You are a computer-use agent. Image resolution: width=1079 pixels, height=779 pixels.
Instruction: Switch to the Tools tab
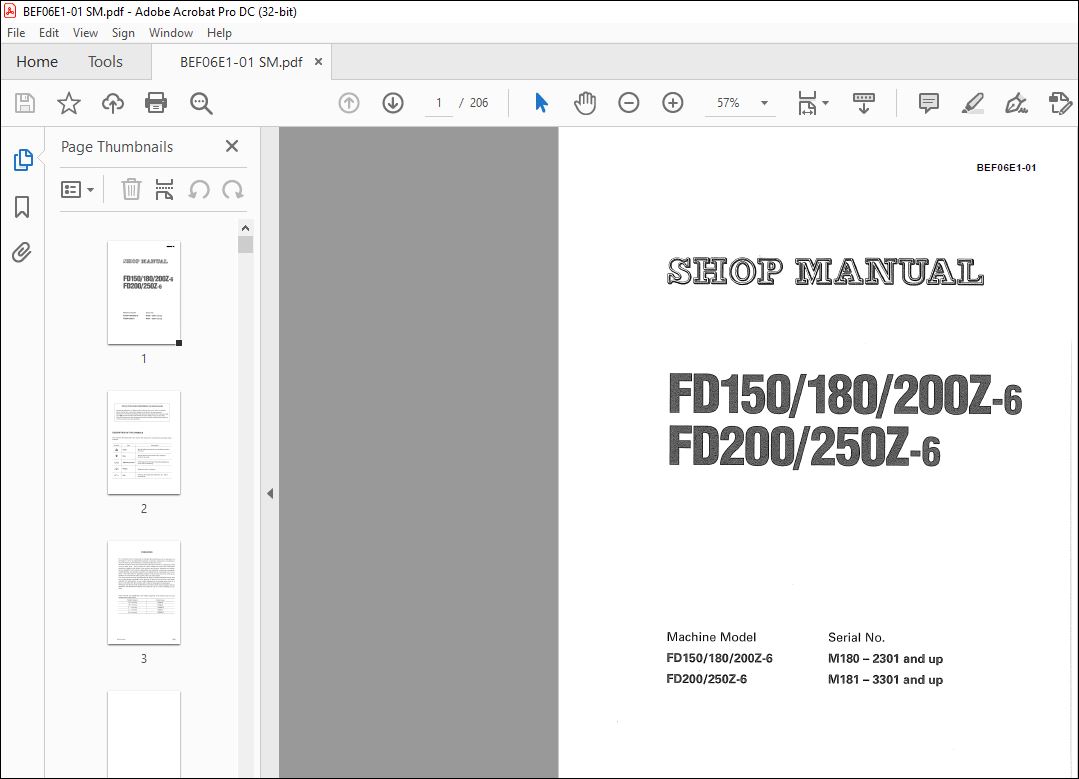tap(105, 62)
